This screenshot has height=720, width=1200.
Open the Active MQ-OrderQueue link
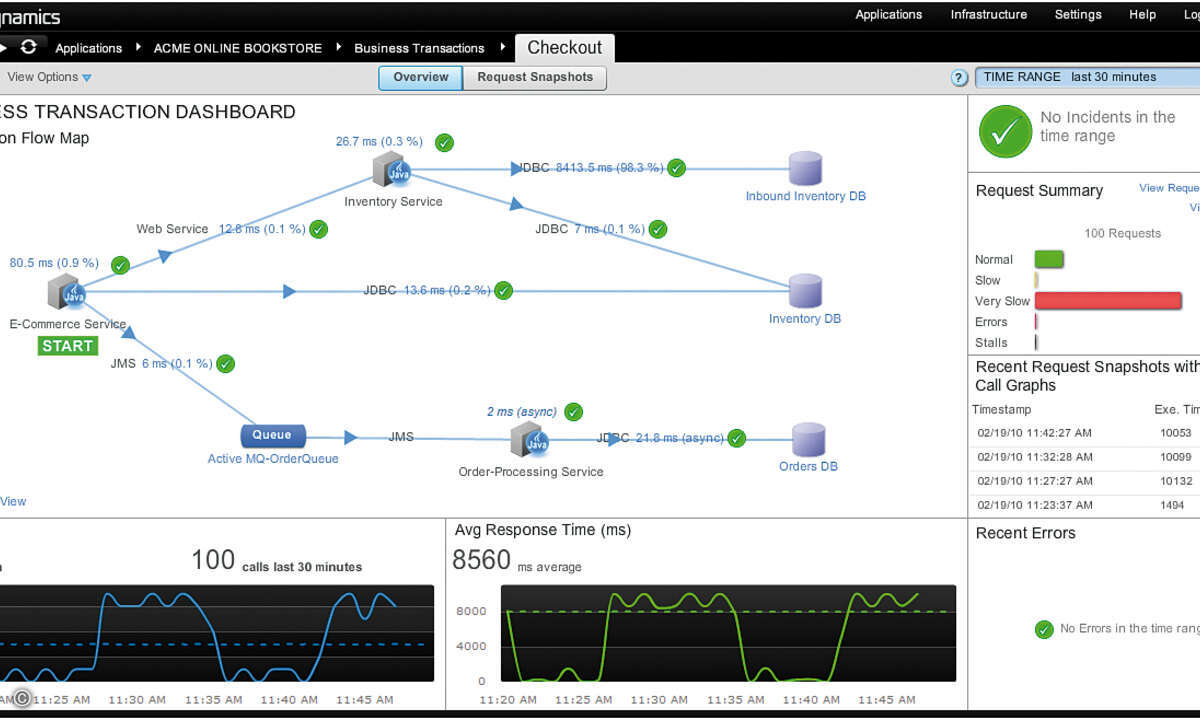(x=273, y=459)
